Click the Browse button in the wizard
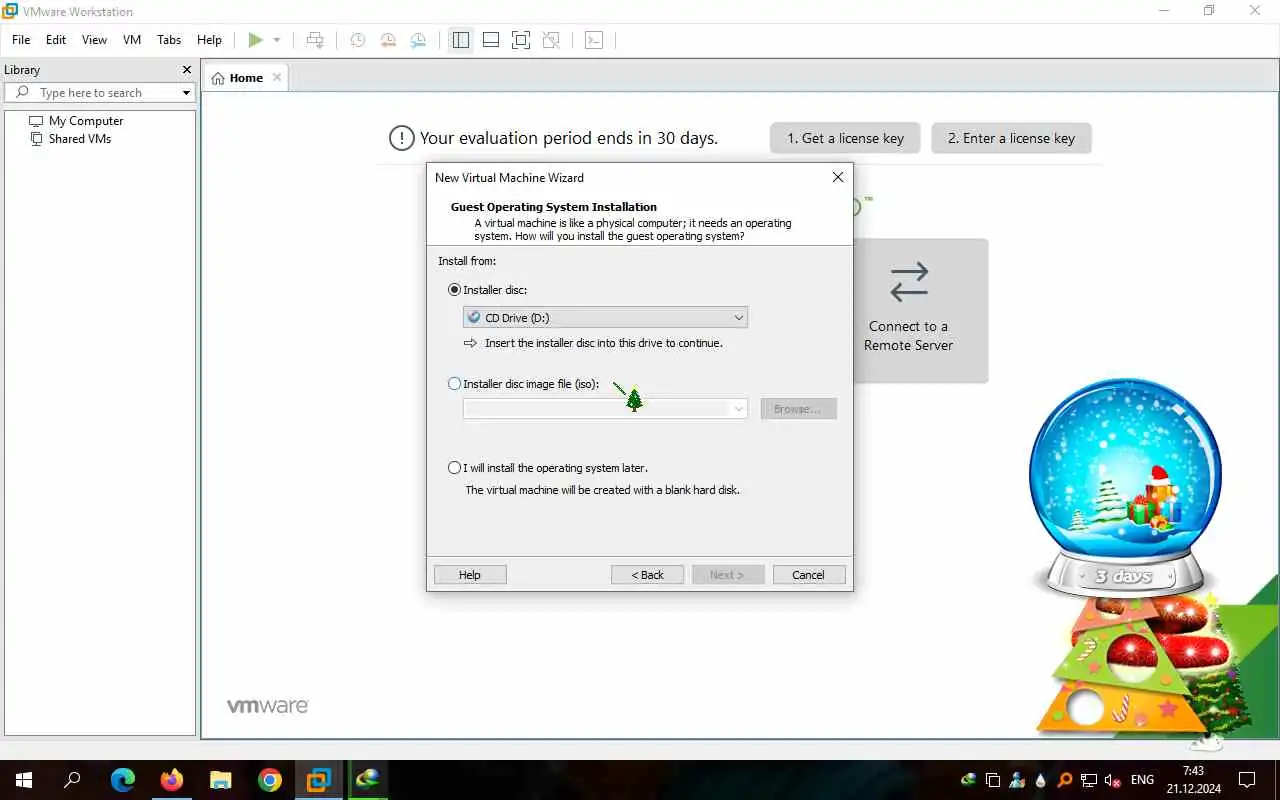This screenshot has height=800, width=1280. tap(798, 409)
